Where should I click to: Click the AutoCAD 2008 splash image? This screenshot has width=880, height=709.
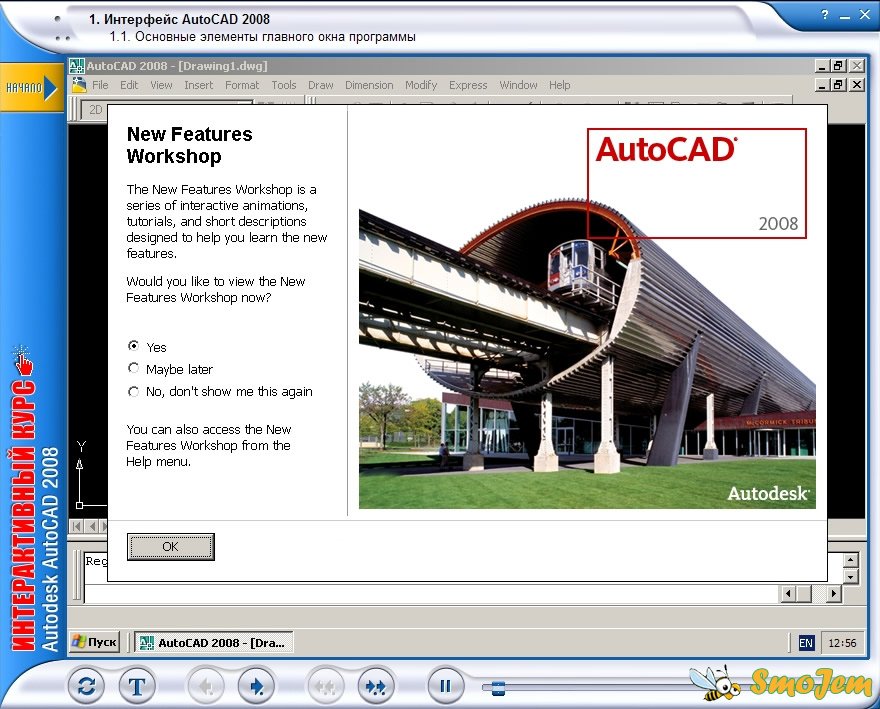pos(587,318)
